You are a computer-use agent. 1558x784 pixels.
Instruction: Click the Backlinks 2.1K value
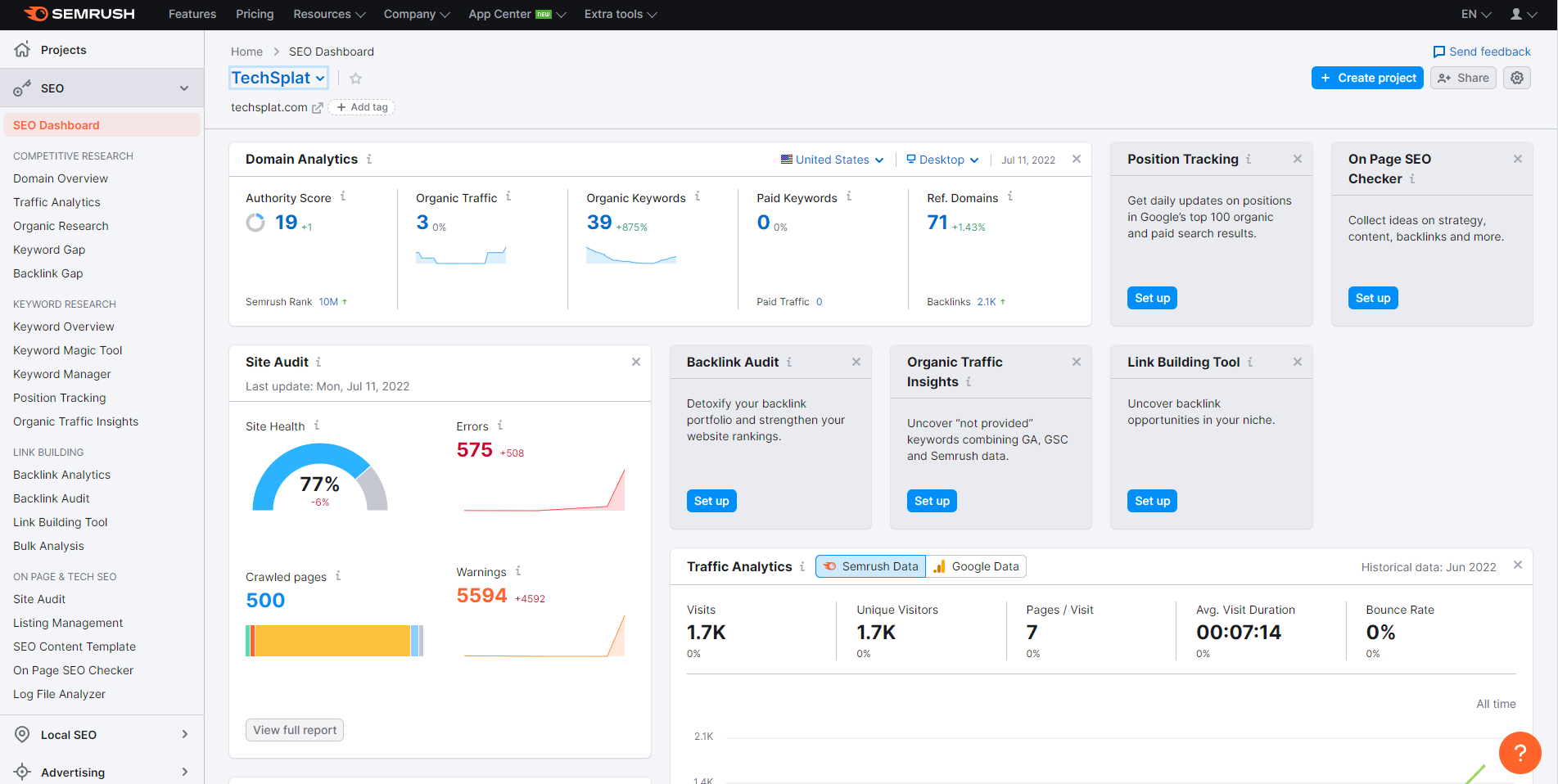click(987, 302)
